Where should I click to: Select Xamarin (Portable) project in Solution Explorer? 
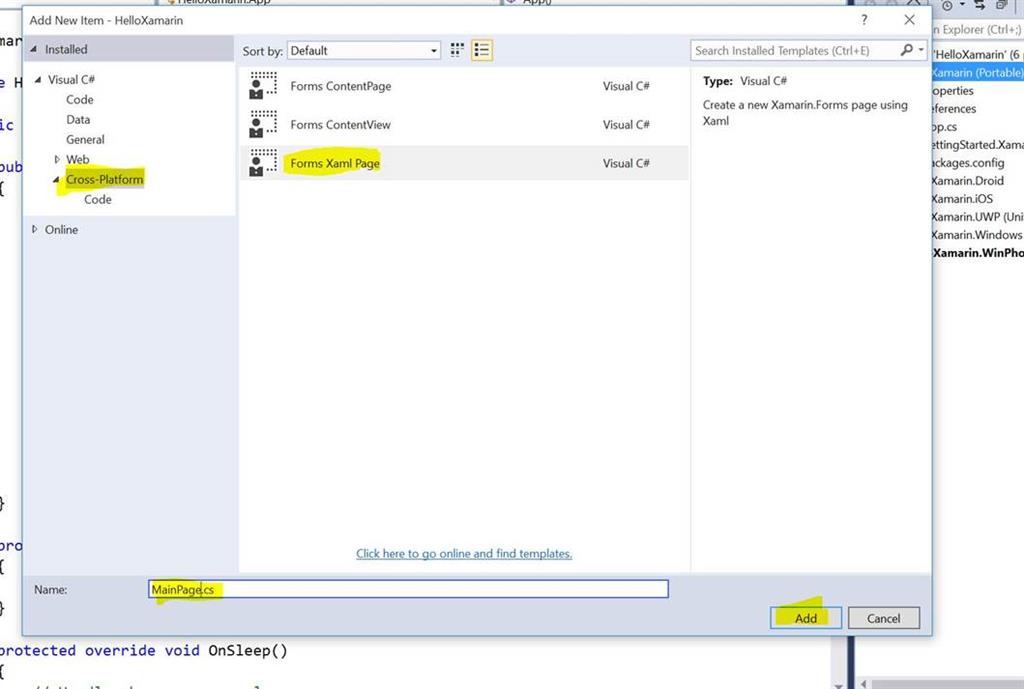pyautogui.click(x=977, y=72)
